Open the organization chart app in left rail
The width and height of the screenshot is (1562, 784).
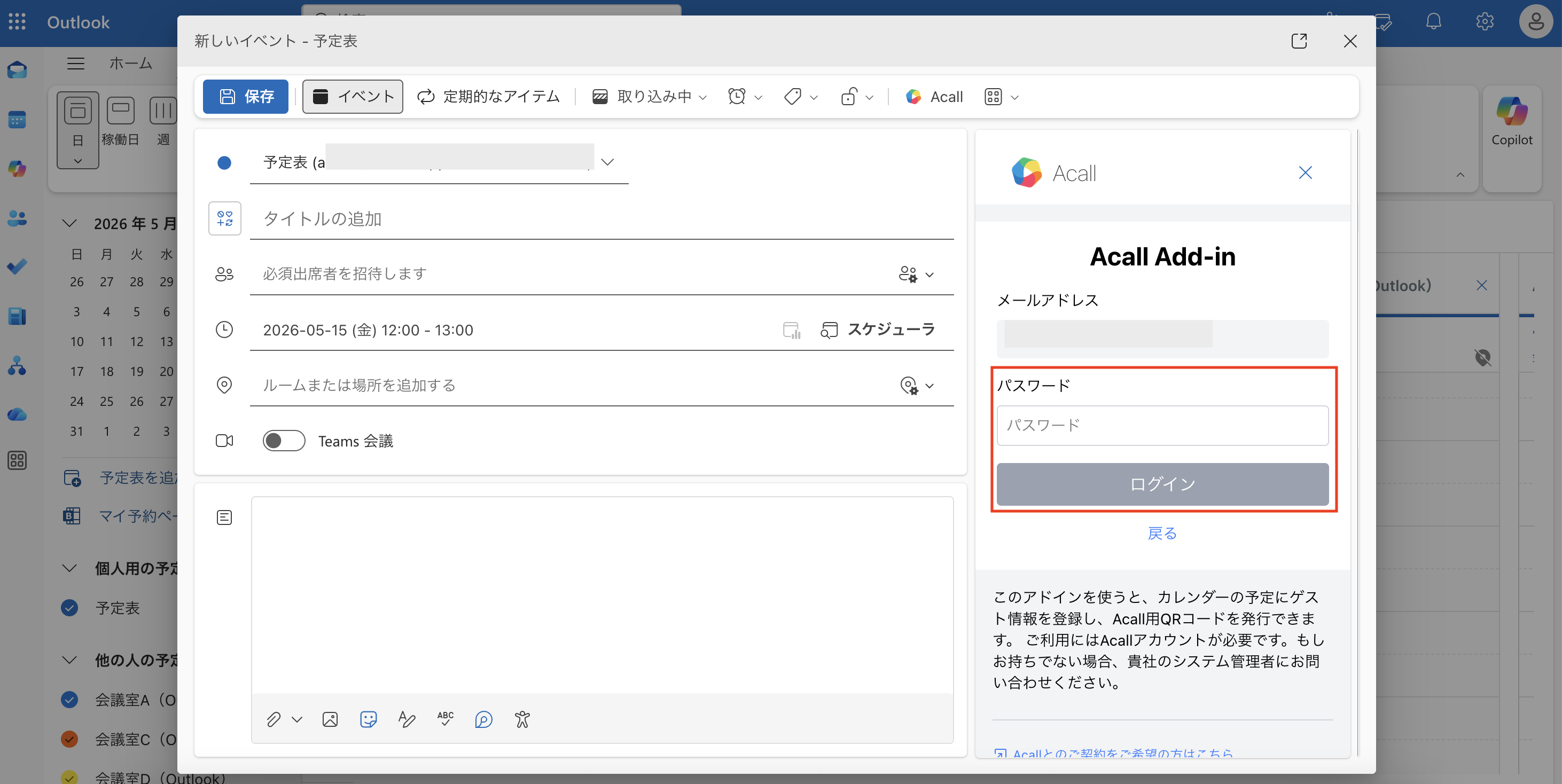click(17, 366)
